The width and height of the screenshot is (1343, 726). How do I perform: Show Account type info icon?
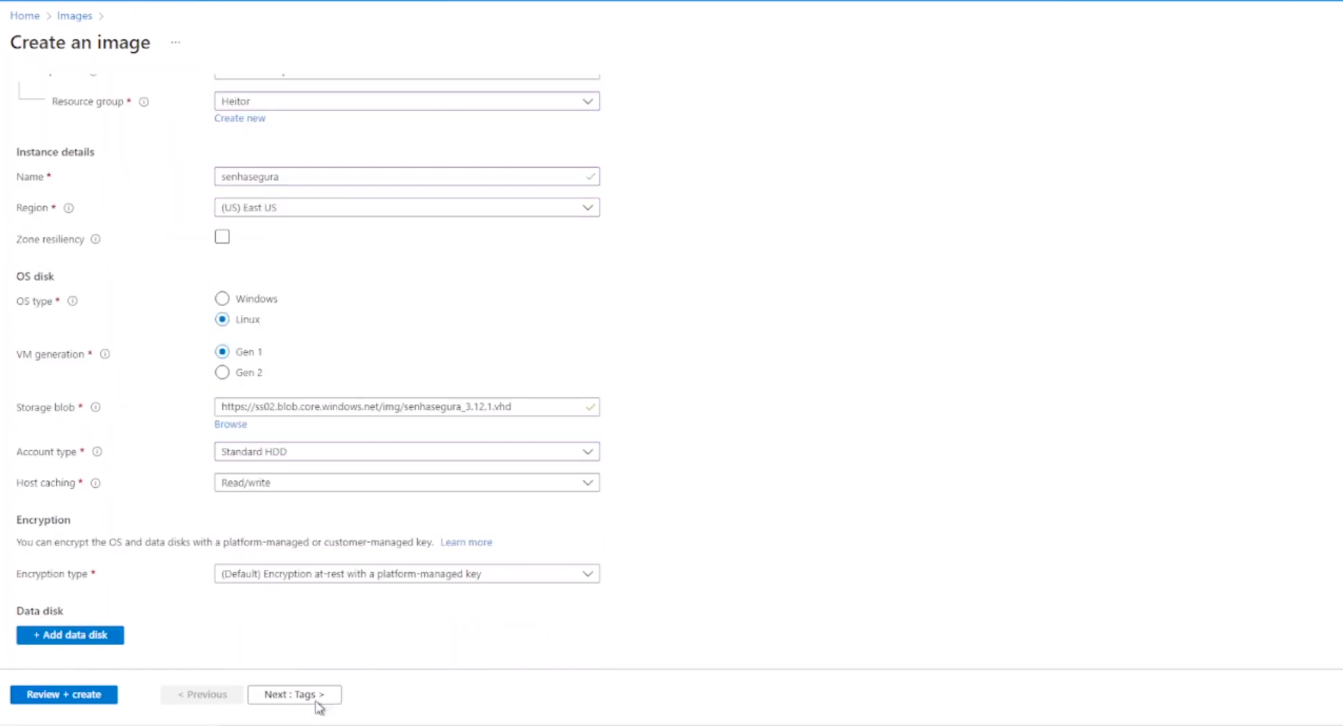pos(97,452)
